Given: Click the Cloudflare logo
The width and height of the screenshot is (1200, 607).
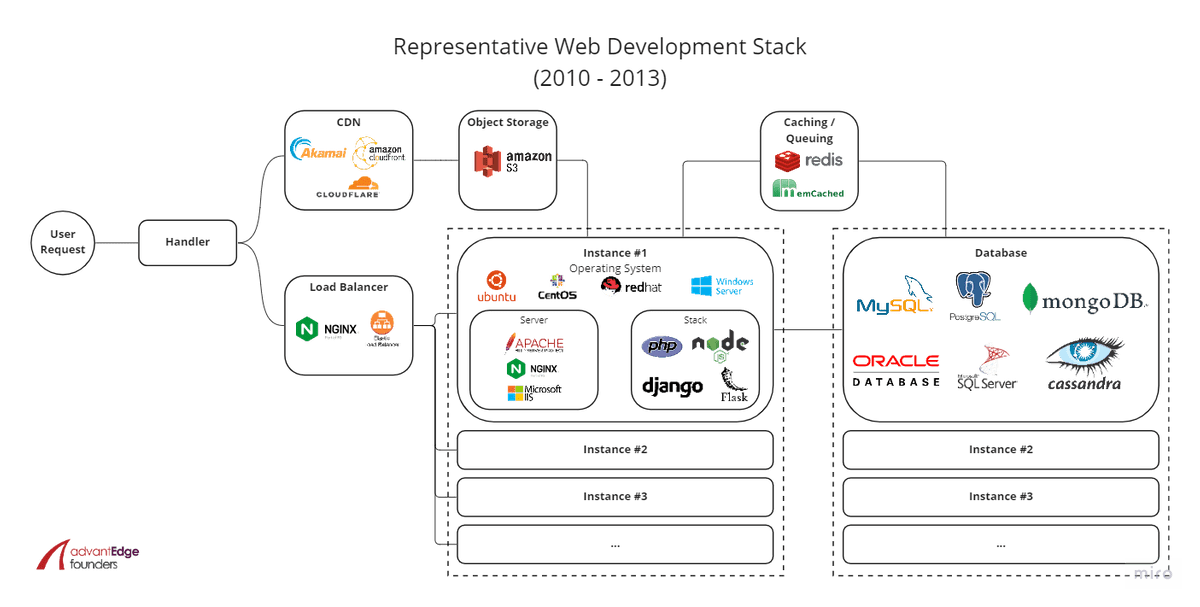Looking at the screenshot, I should (347, 188).
